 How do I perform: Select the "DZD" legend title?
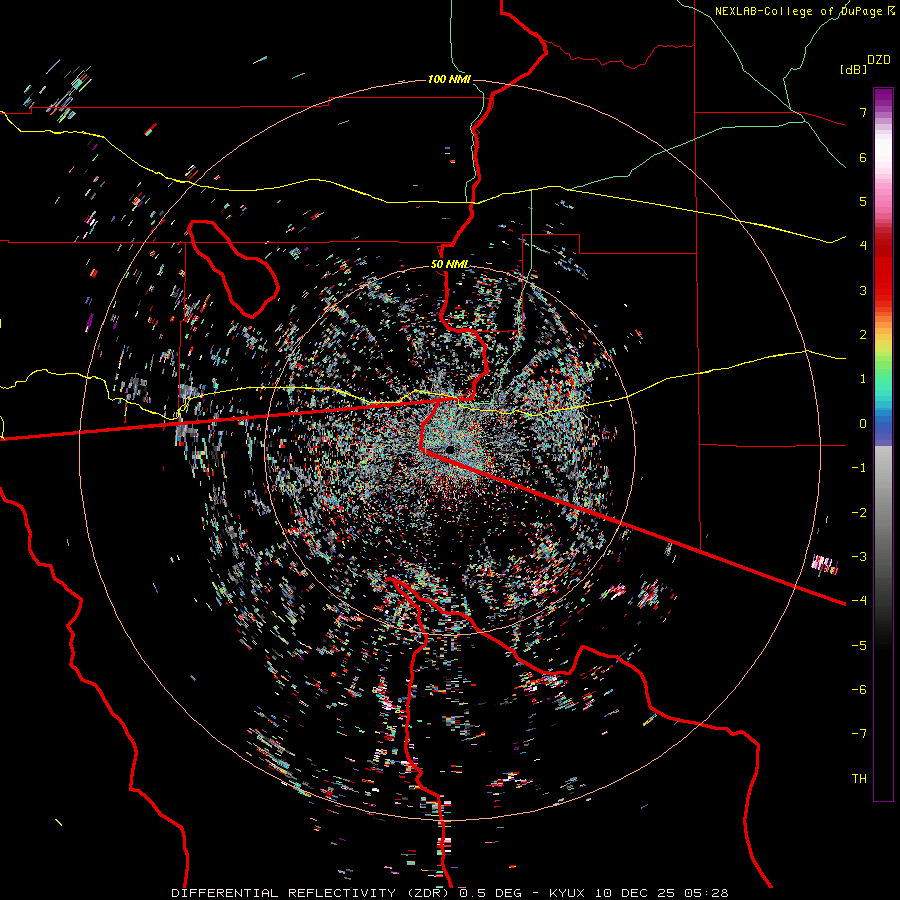[x=878, y=60]
